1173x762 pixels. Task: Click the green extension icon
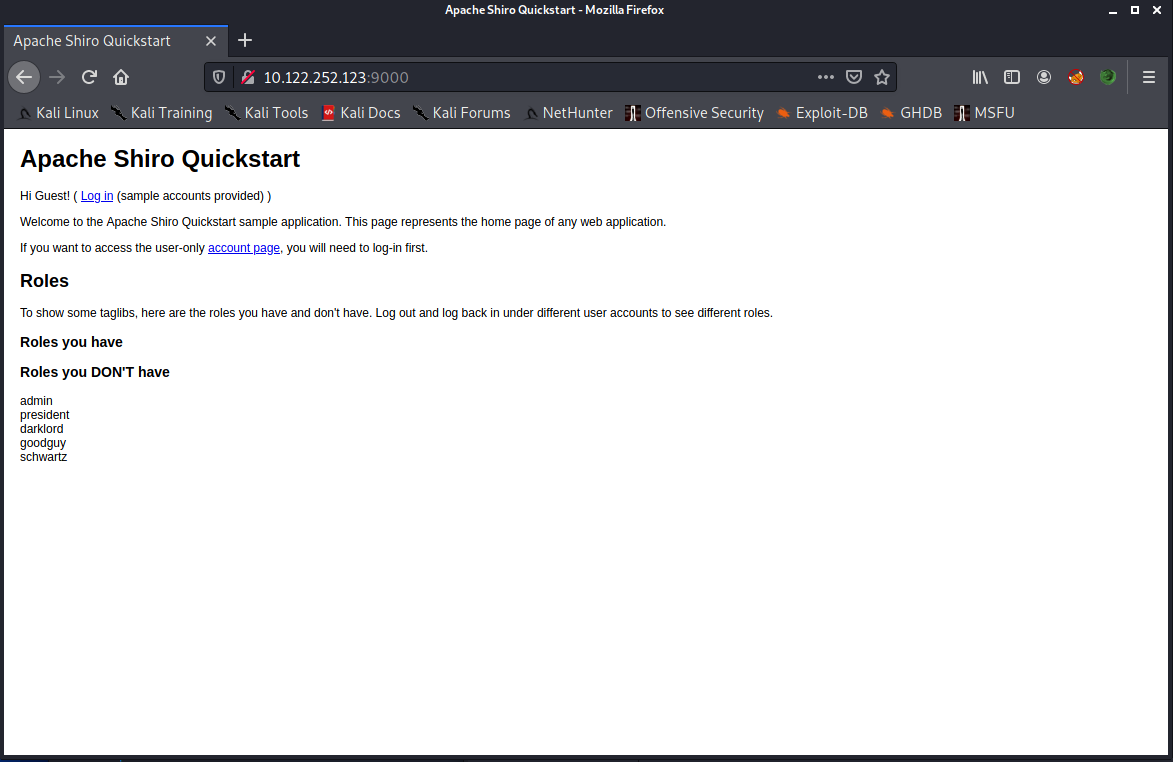tap(1108, 77)
